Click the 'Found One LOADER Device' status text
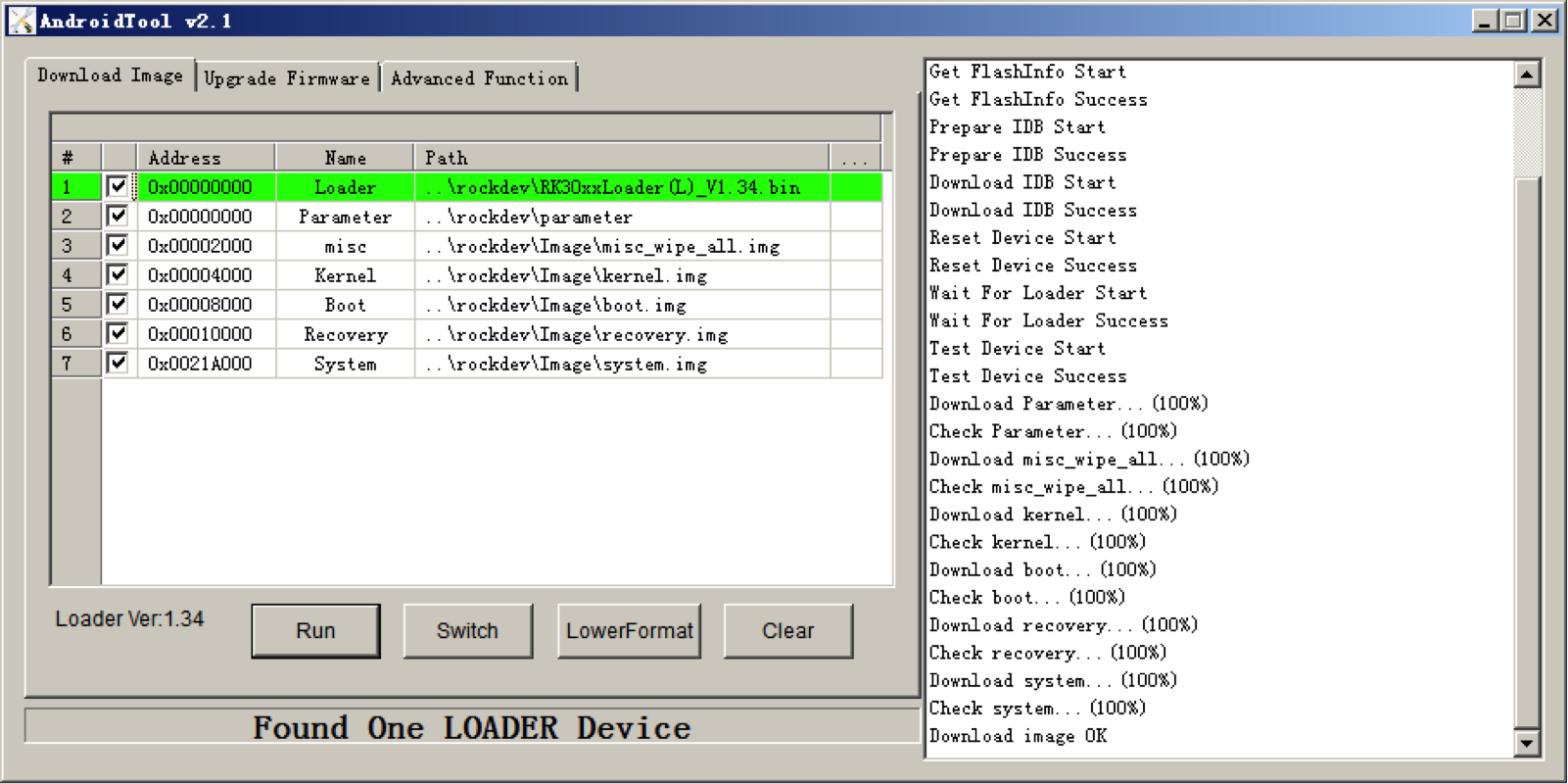 [x=472, y=727]
